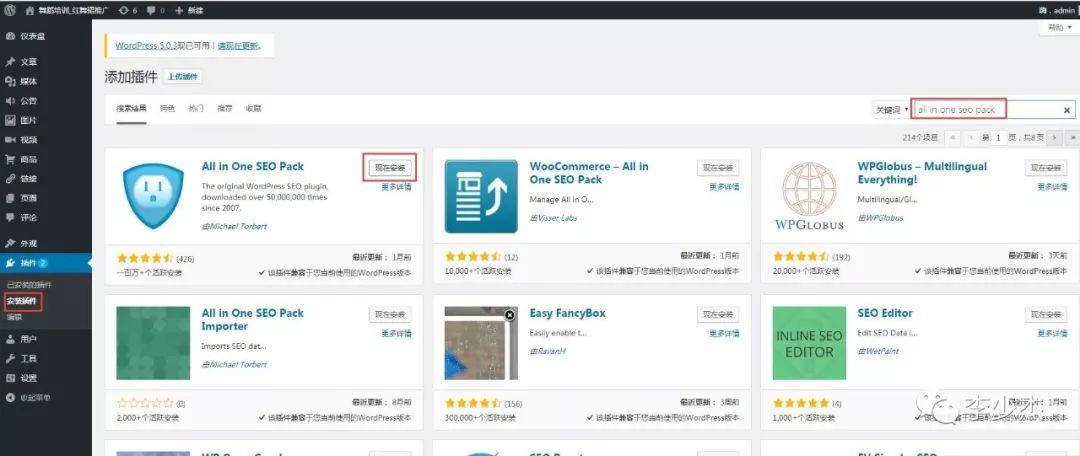Switch to the 收藏 favorites tab
The height and width of the screenshot is (456, 1080).
point(253,109)
